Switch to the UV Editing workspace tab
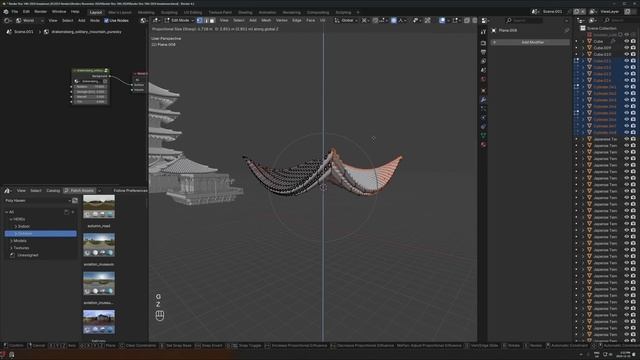 (193, 12)
